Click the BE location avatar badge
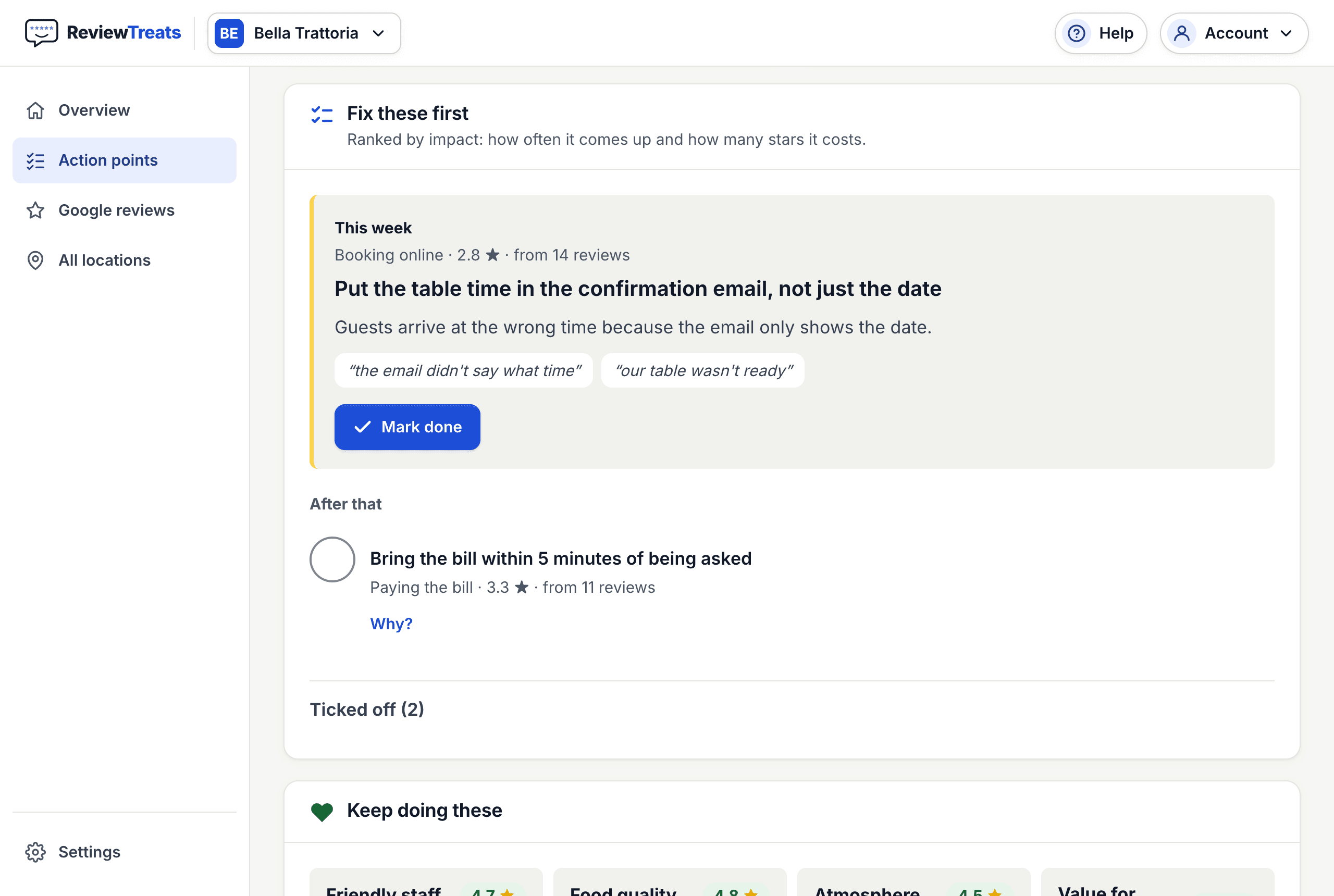 click(229, 33)
